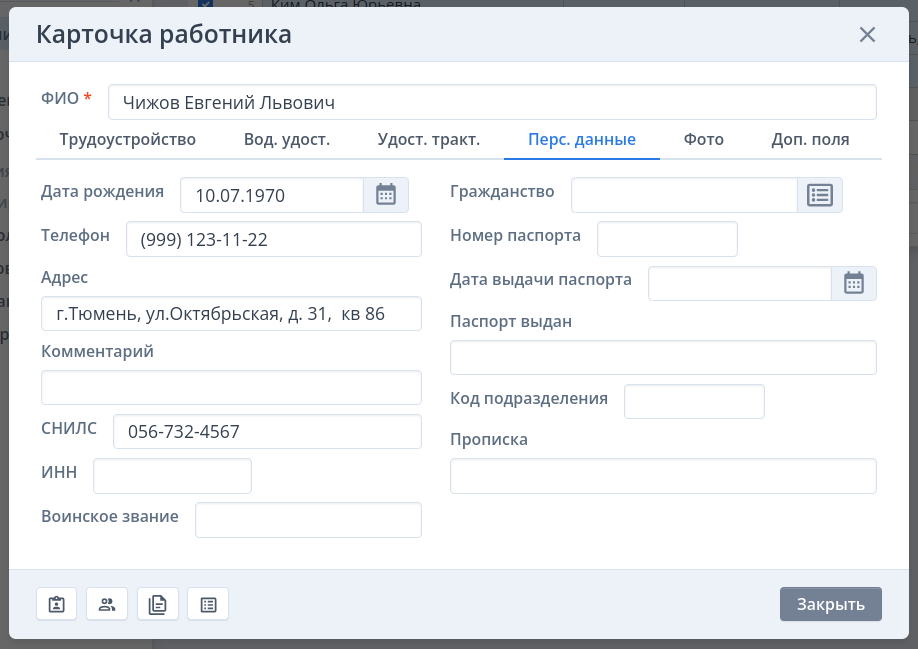Click the ID badge icon in footer
The height and width of the screenshot is (649, 918).
click(57, 604)
